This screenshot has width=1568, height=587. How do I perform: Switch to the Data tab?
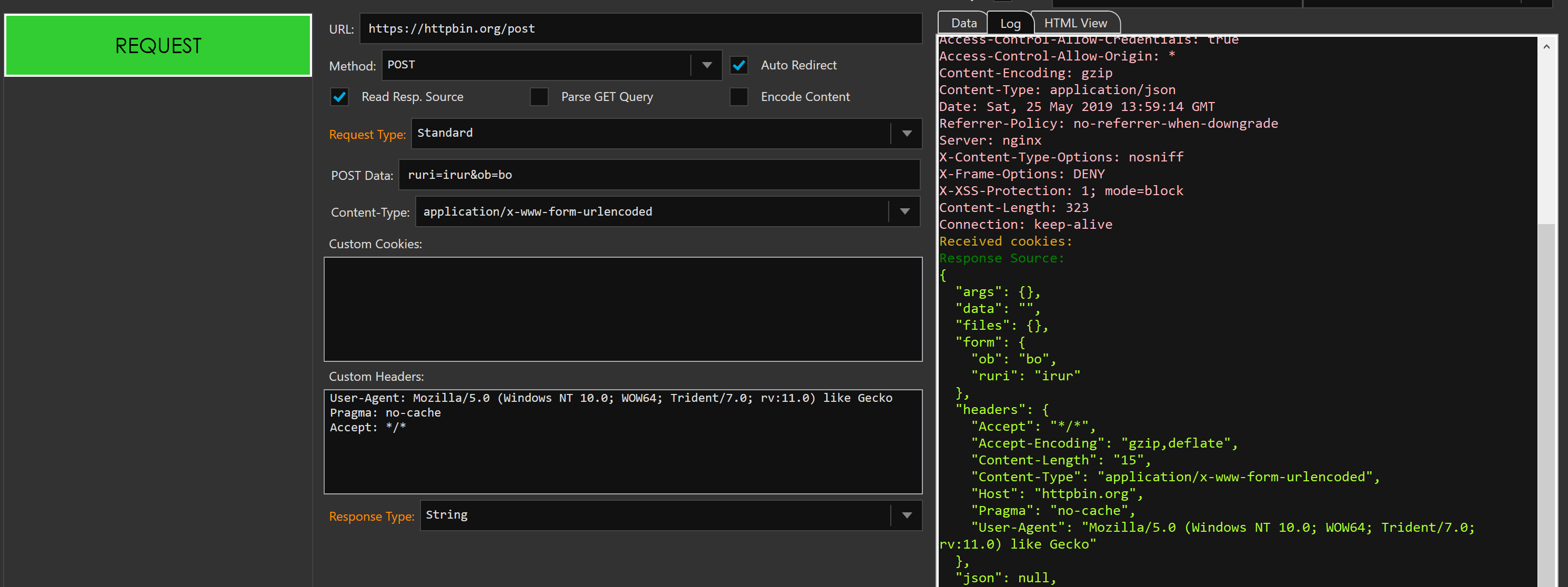962,23
